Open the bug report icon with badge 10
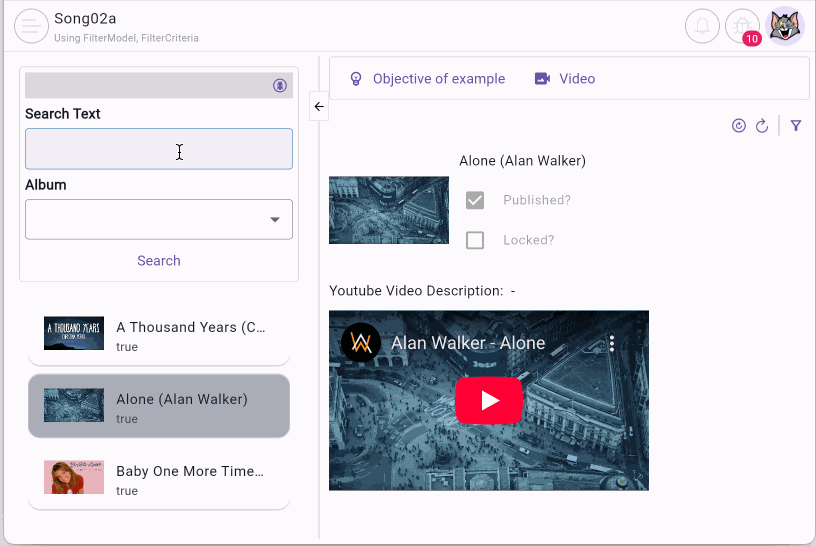 click(743, 26)
